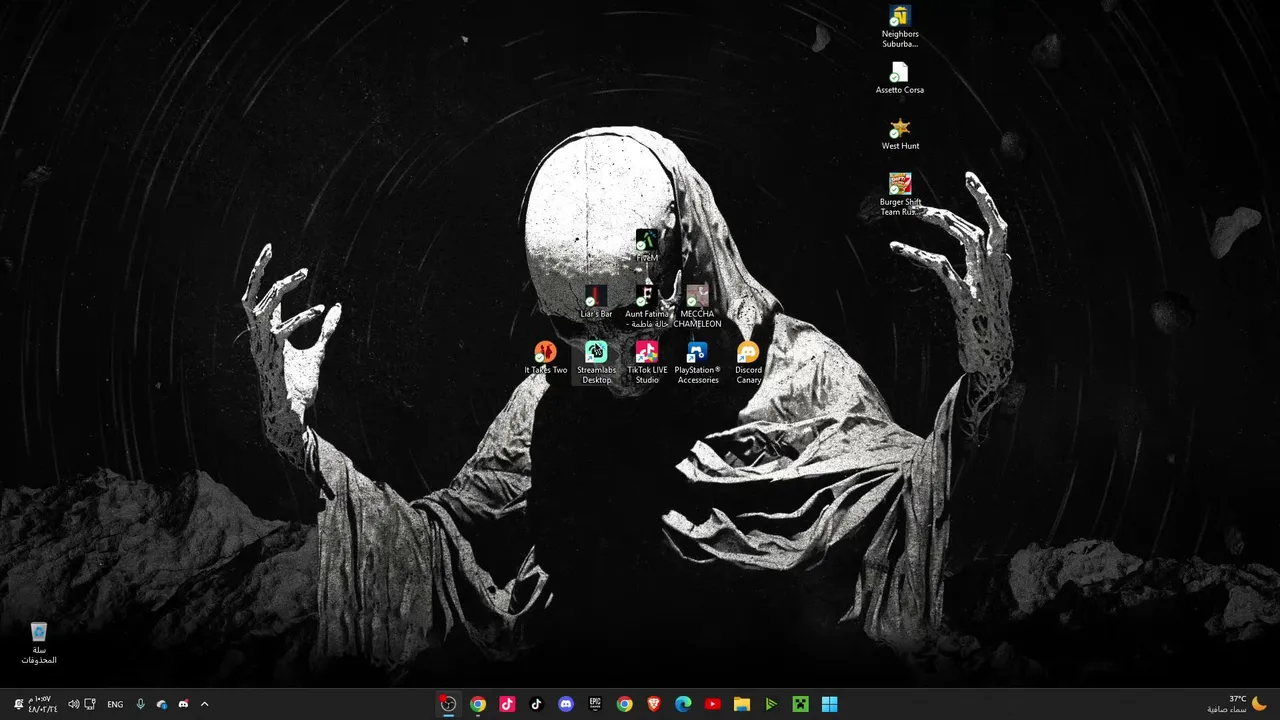The height and width of the screenshot is (720, 1280).
Task: Open the Windows Start menu
Action: point(830,704)
